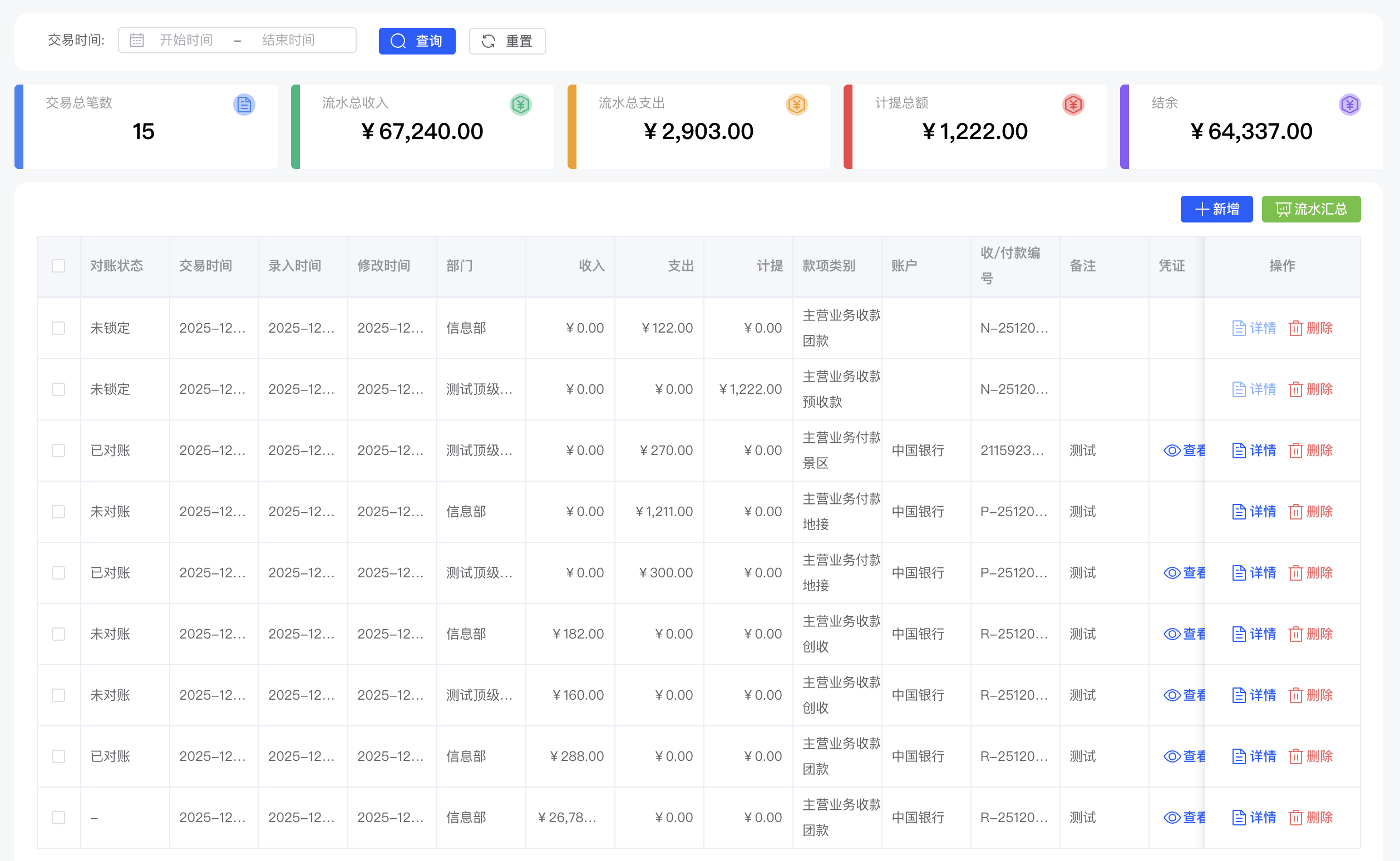Tick the checkbox of ¥160.00 income row
1400x861 pixels.
tap(58, 695)
